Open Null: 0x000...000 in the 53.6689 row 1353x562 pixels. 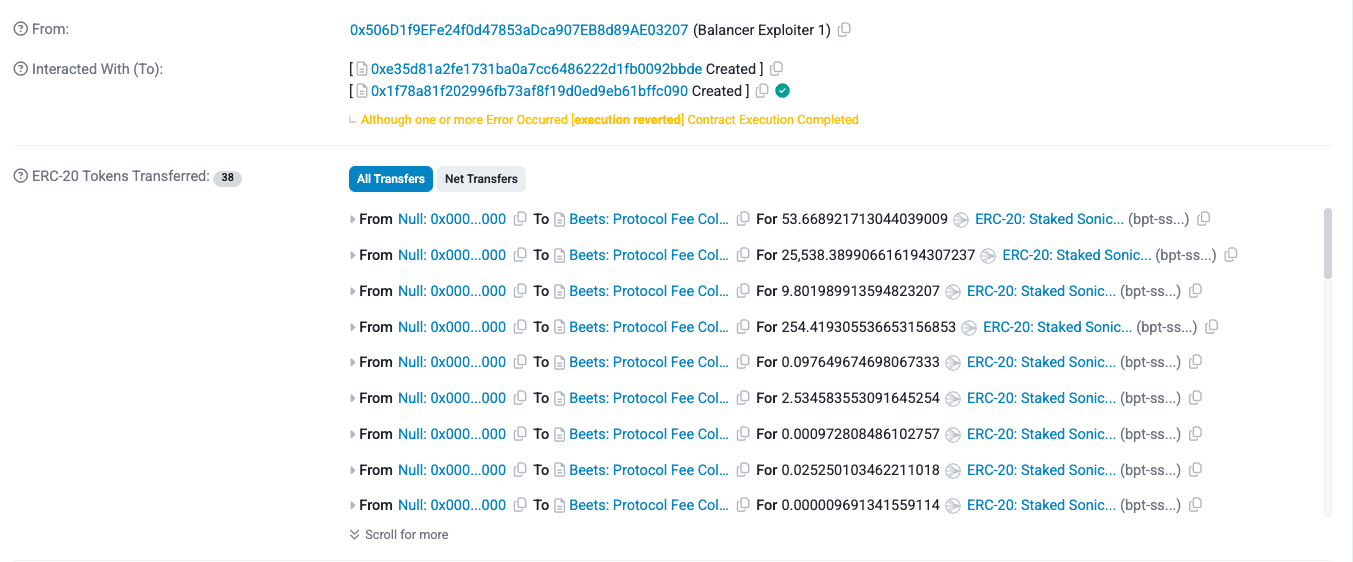452,219
